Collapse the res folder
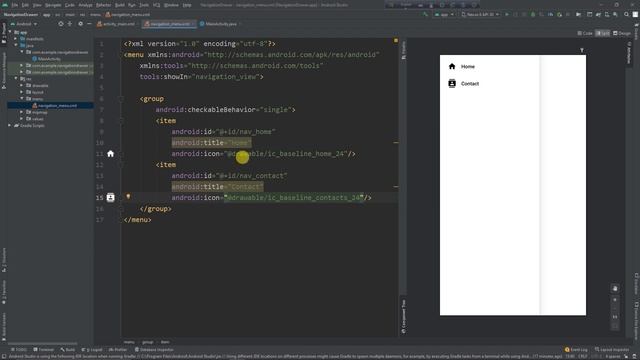The image size is (640, 360). coord(16,78)
